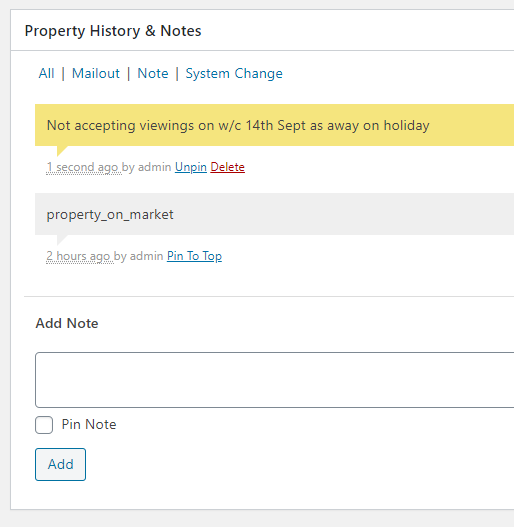Click 'by admin' text under property_on_market
The image size is (514, 527).
[x=139, y=256]
